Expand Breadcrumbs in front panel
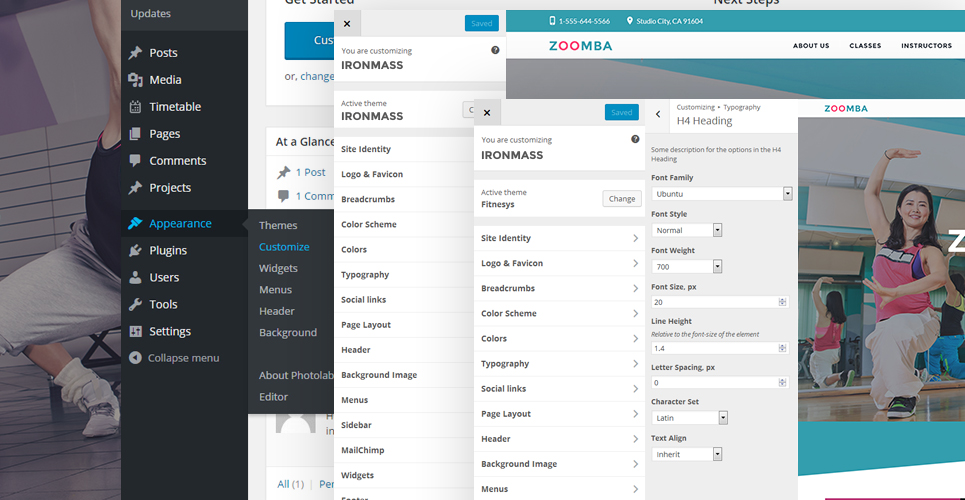 coord(559,288)
